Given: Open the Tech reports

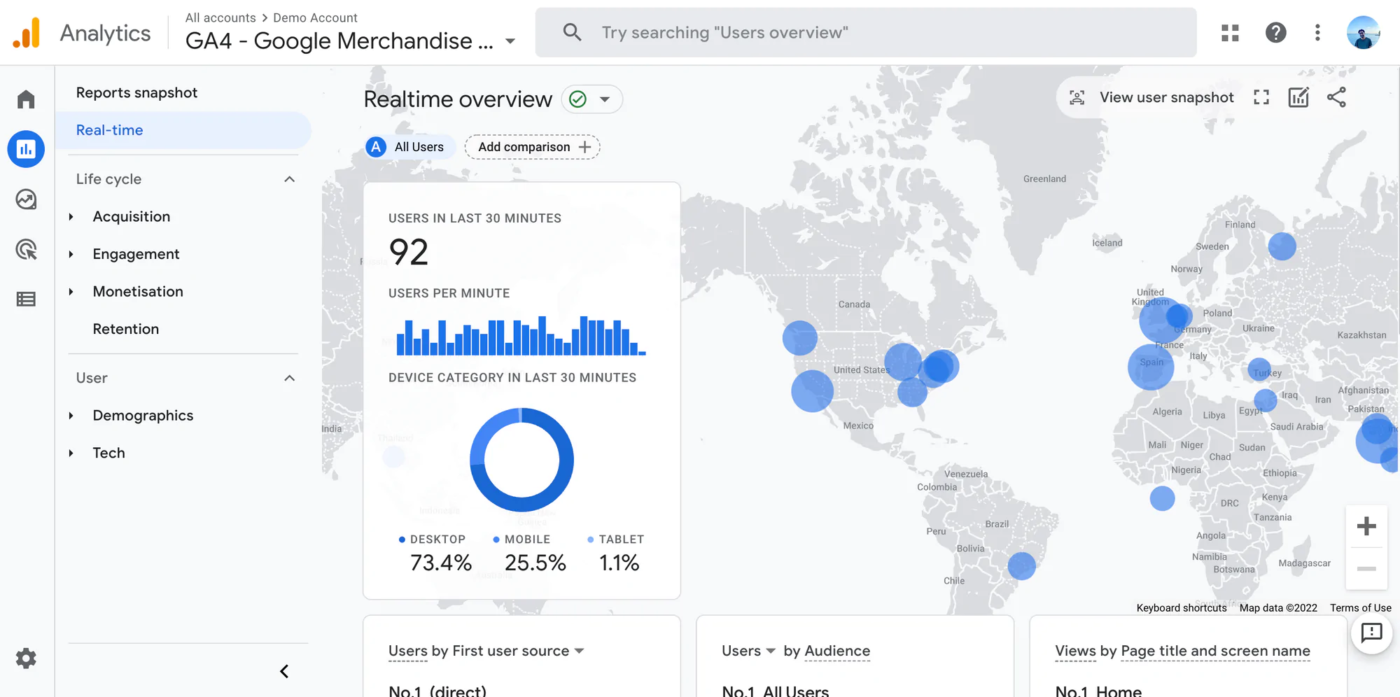Looking at the screenshot, I should (109, 453).
